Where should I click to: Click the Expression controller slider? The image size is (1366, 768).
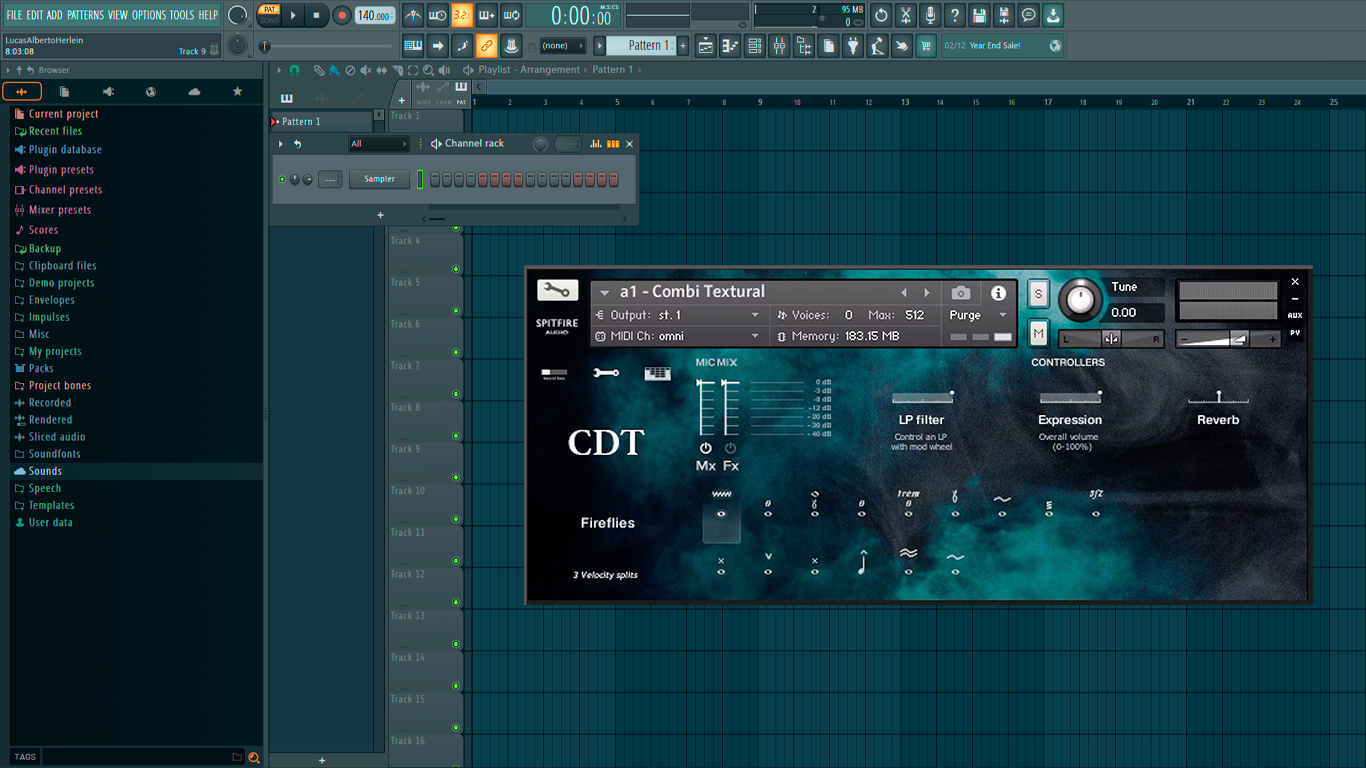pyautogui.click(x=1070, y=398)
